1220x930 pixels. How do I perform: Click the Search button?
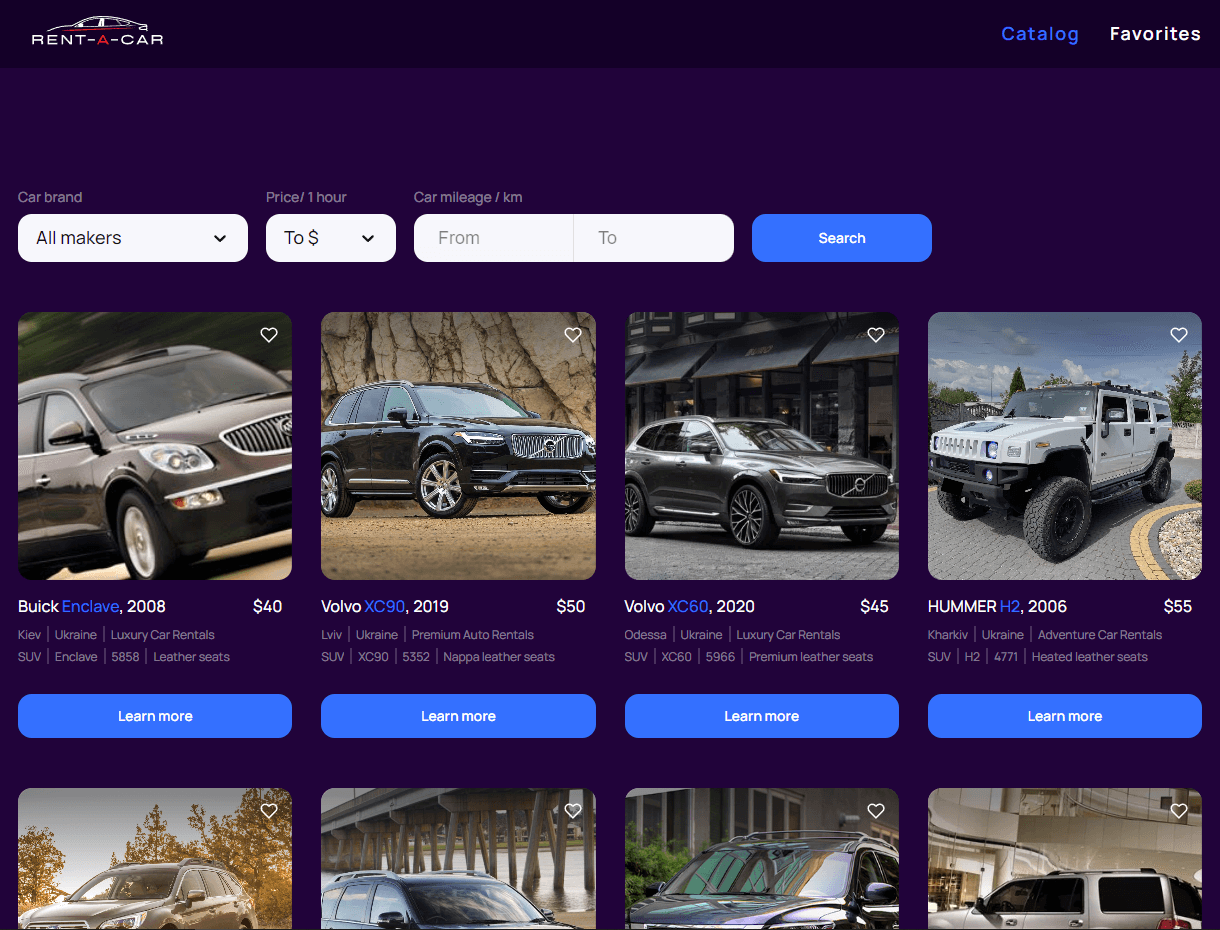point(842,238)
